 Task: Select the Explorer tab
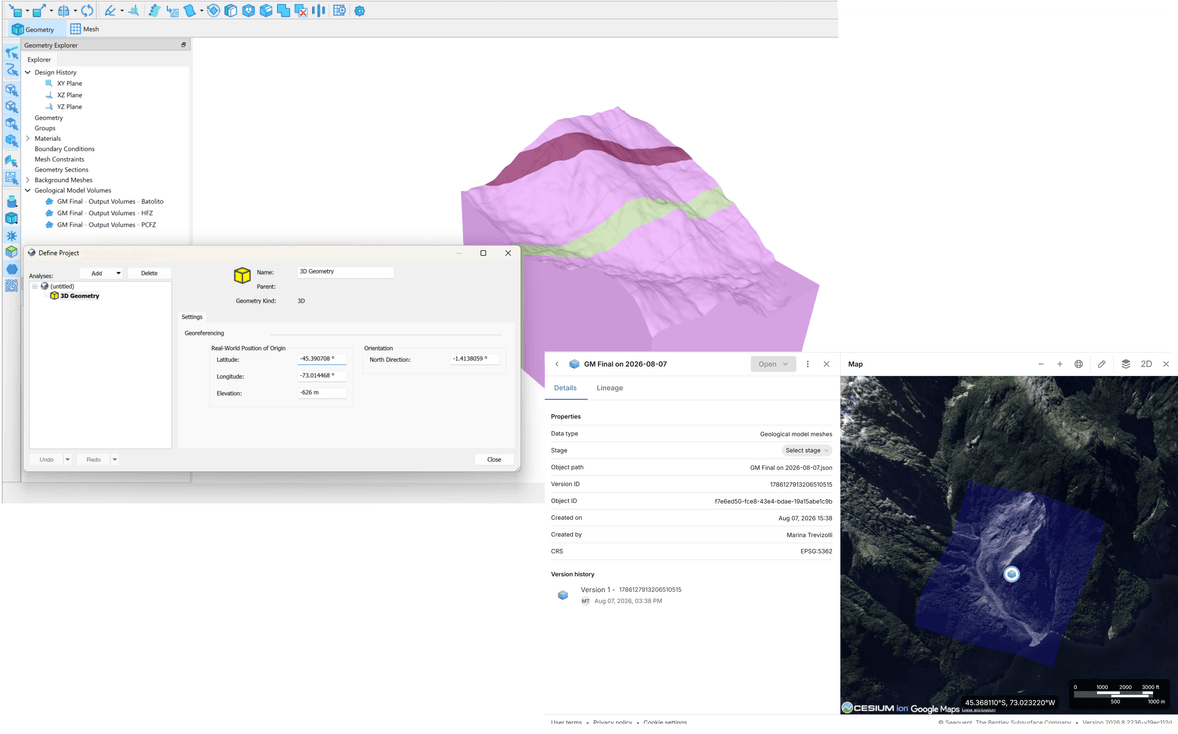tap(39, 59)
